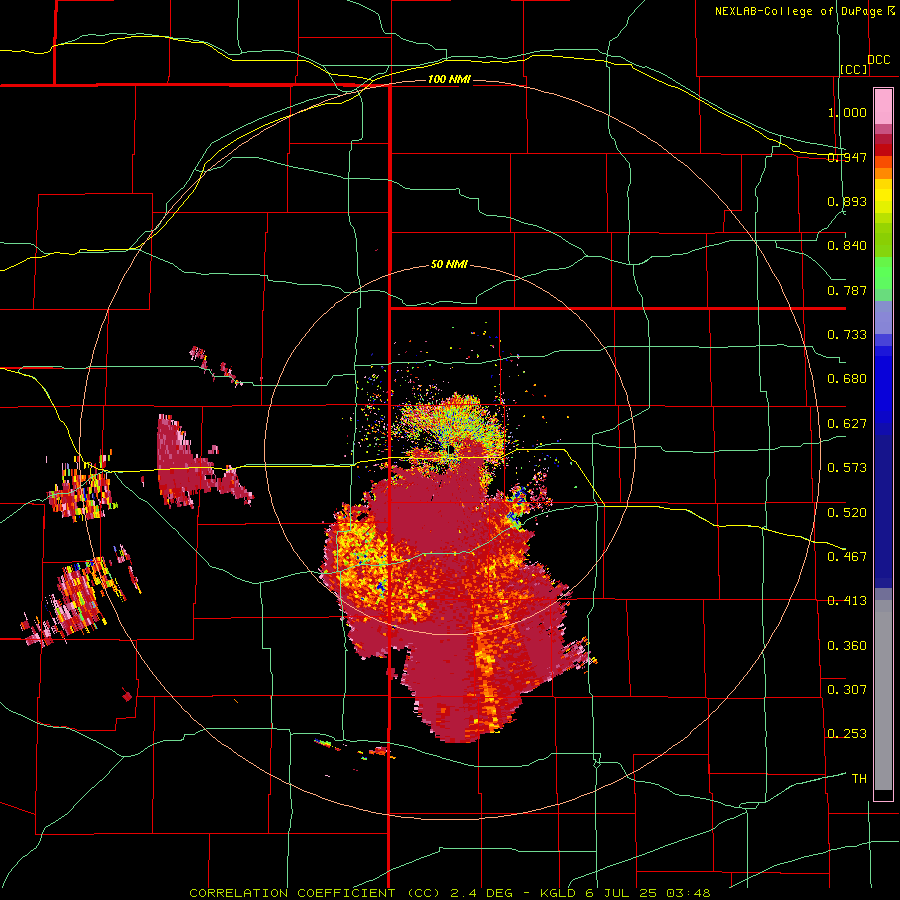This screenshot has width=900, height=900.
Task: Select the 0.680 scale value
Action: pos(847,379)
